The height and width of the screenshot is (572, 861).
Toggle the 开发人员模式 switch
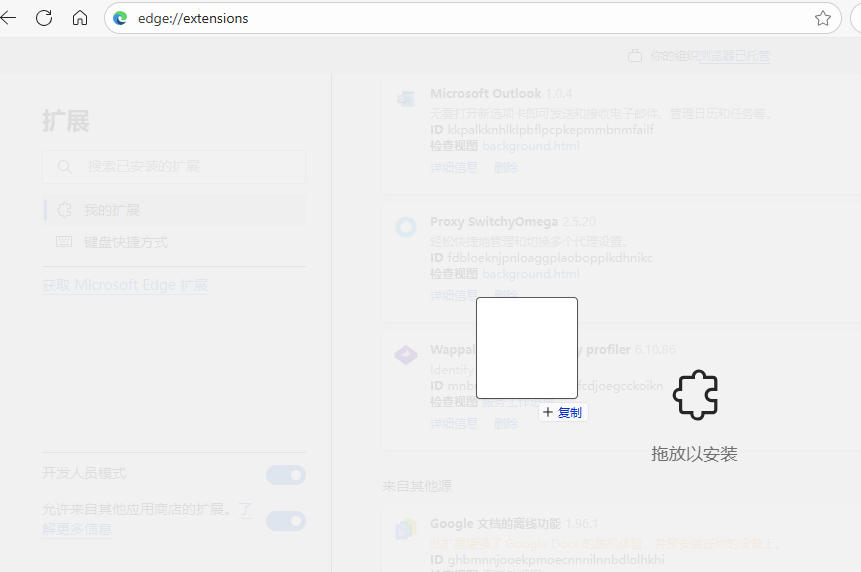[286, 475]
